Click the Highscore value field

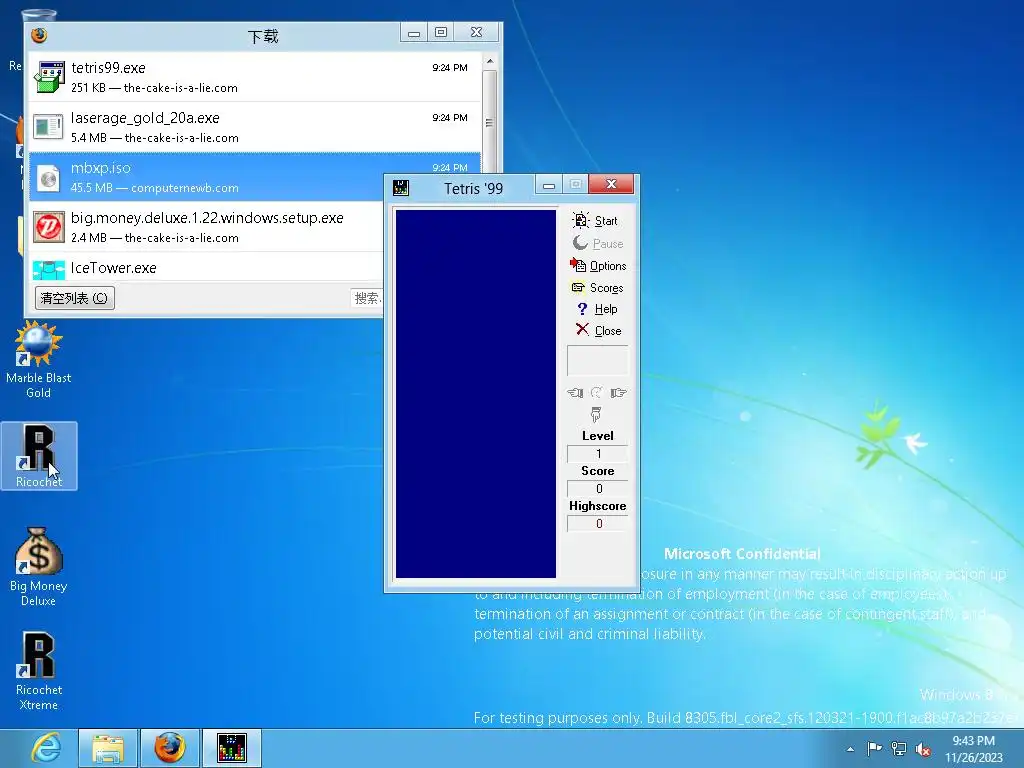tap(598, 524)
